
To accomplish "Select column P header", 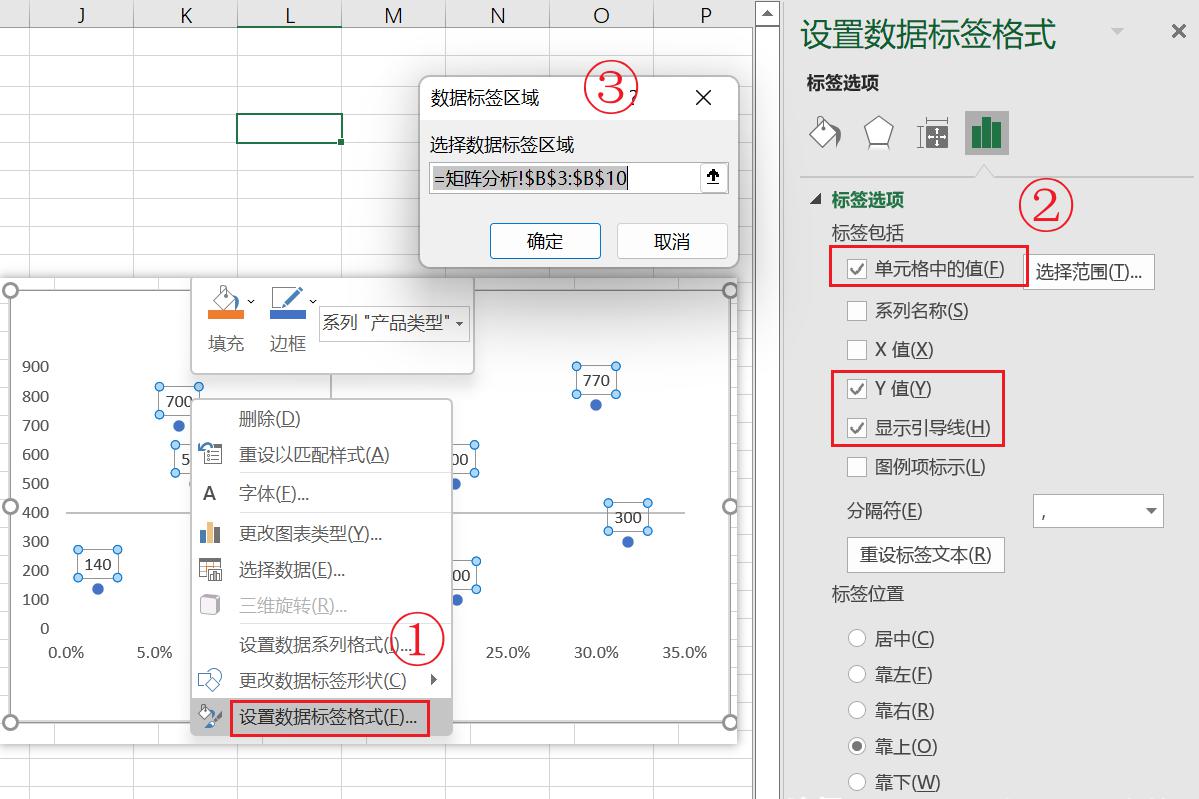I will [705, 15].
